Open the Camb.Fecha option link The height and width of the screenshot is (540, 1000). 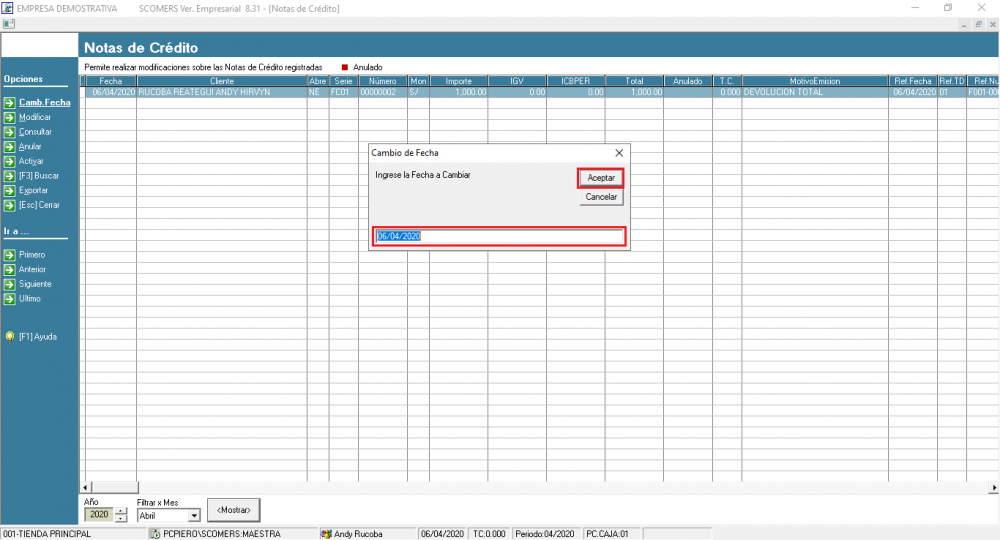point(45,102)
